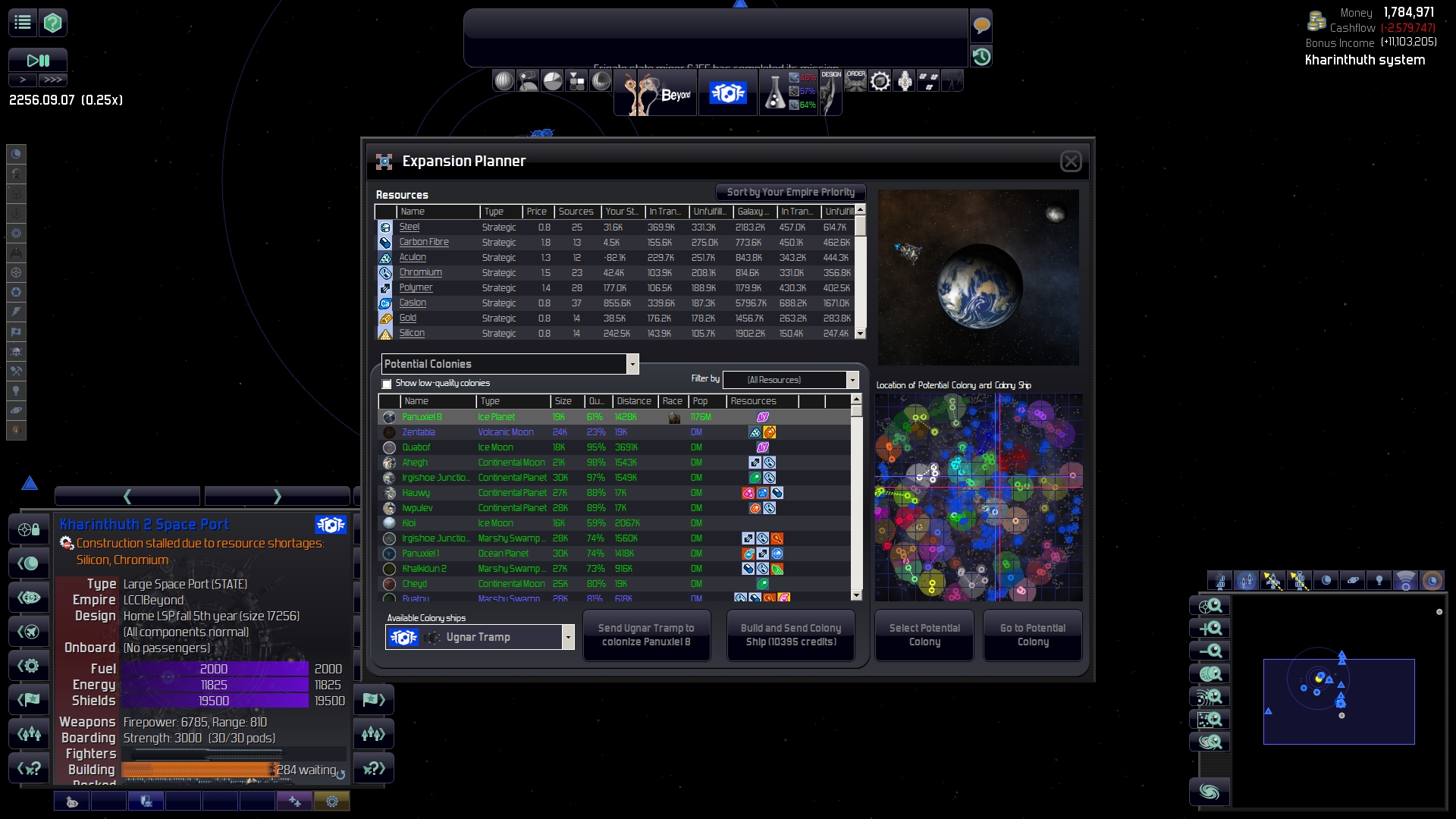1456x819 pixels.
Task: Open the Galactopedia hexagon help icon
Action: click(x=52, y=23)
